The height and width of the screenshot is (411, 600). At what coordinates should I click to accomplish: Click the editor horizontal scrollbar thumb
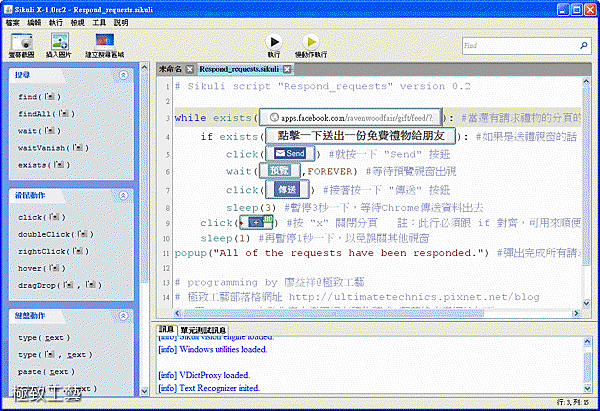334,313
